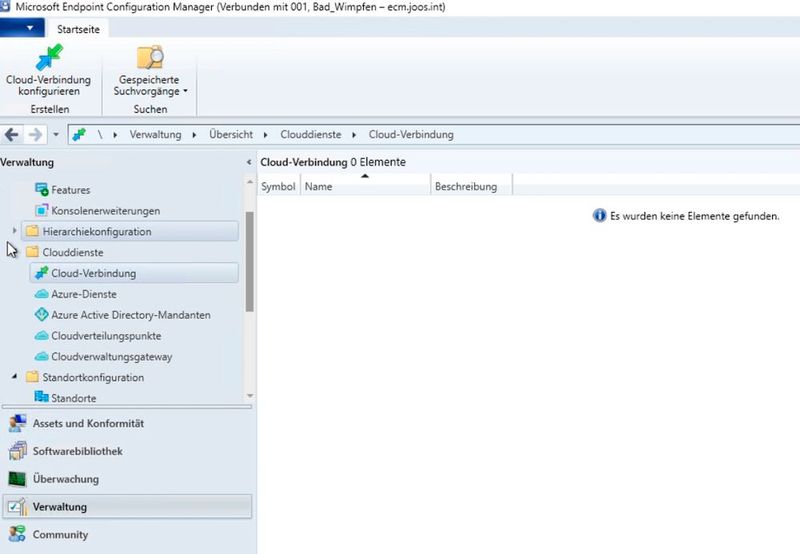800x554 pixels.
Task: Click Standorte node icon
Action: click(41, 397)
